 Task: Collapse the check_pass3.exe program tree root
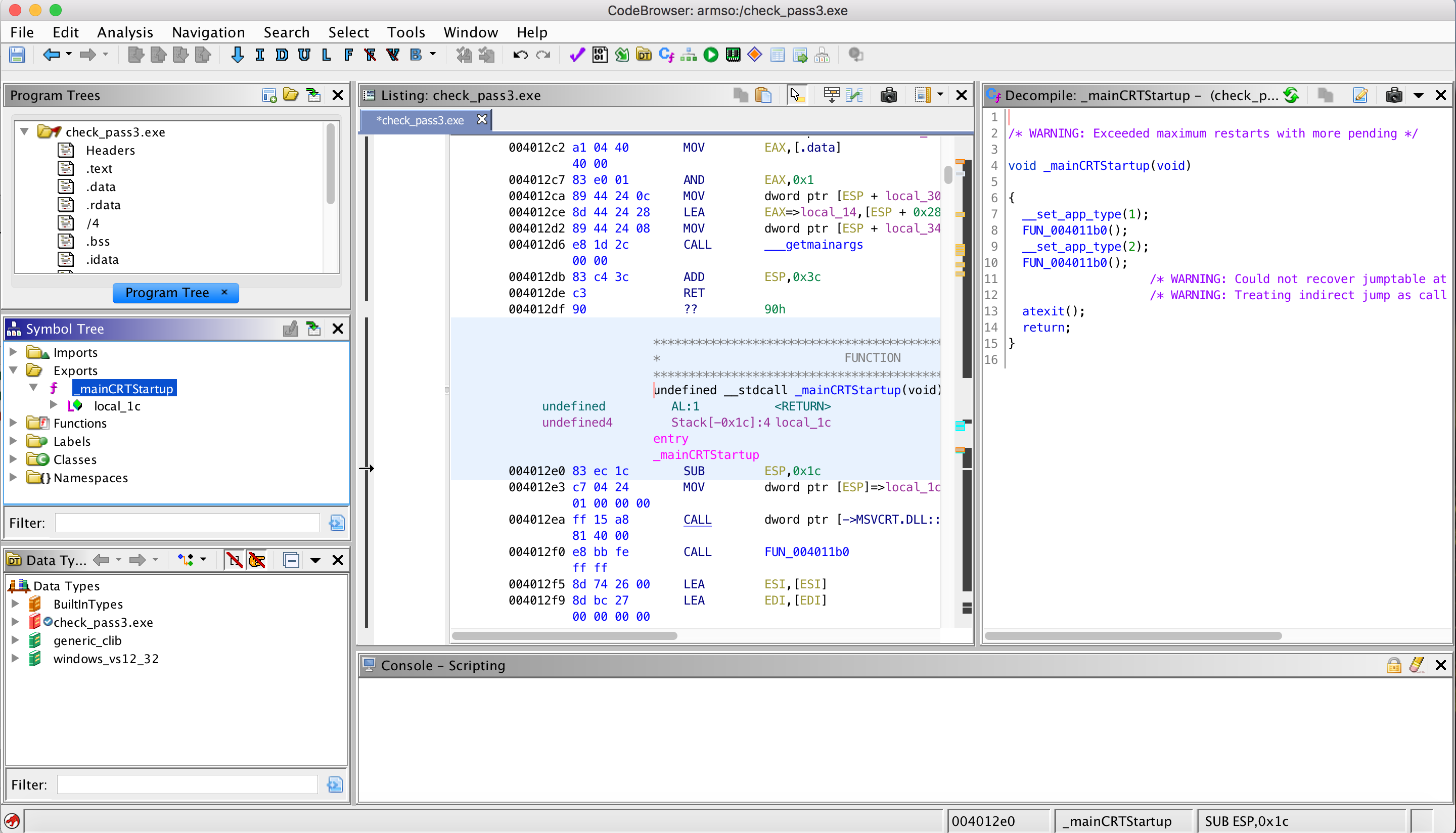tap(25, 132)
